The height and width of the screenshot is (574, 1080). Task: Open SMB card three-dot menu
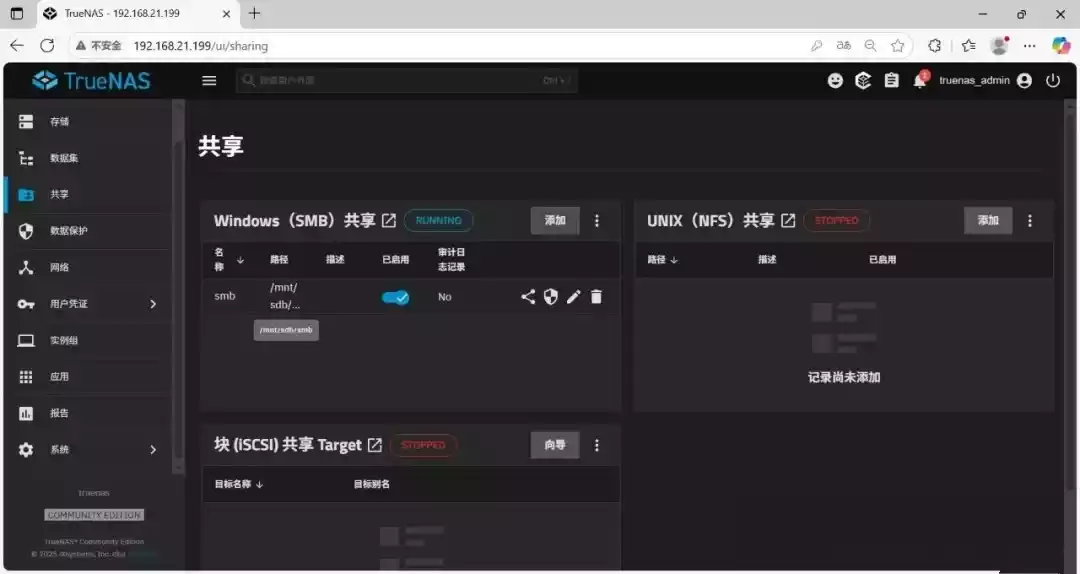[597, 221]
